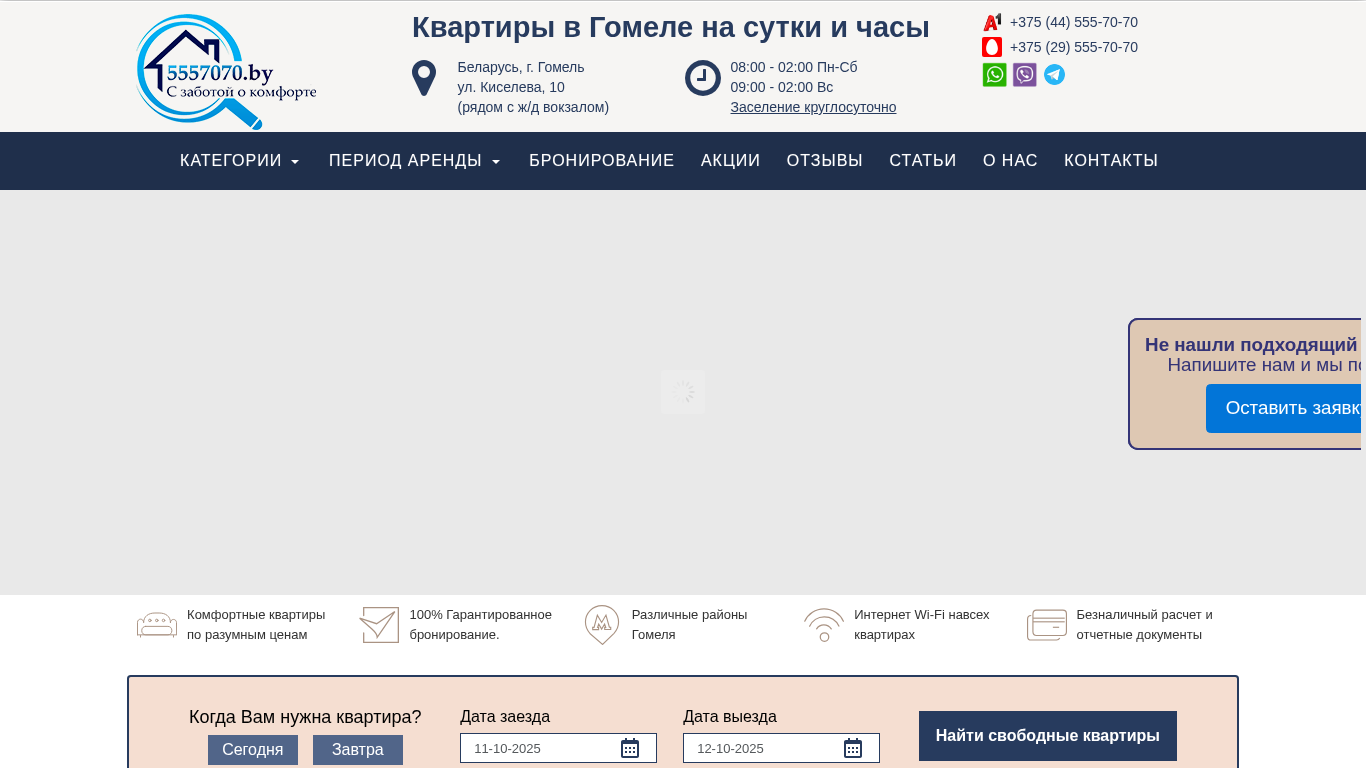
Task: Select the Сегодня quick date option
Action: click(253, 750)
